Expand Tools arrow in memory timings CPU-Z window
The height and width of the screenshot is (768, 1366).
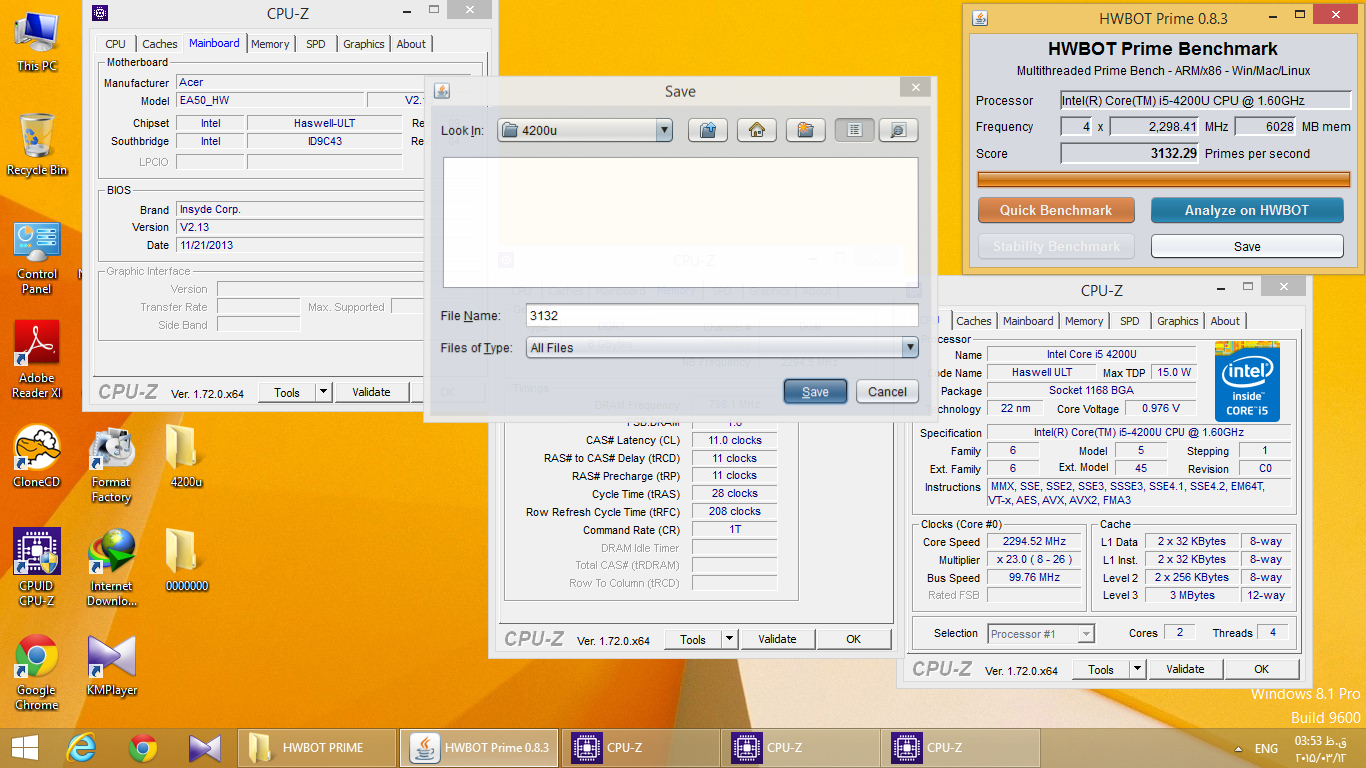pyautogui.click(x=729, y=639)
